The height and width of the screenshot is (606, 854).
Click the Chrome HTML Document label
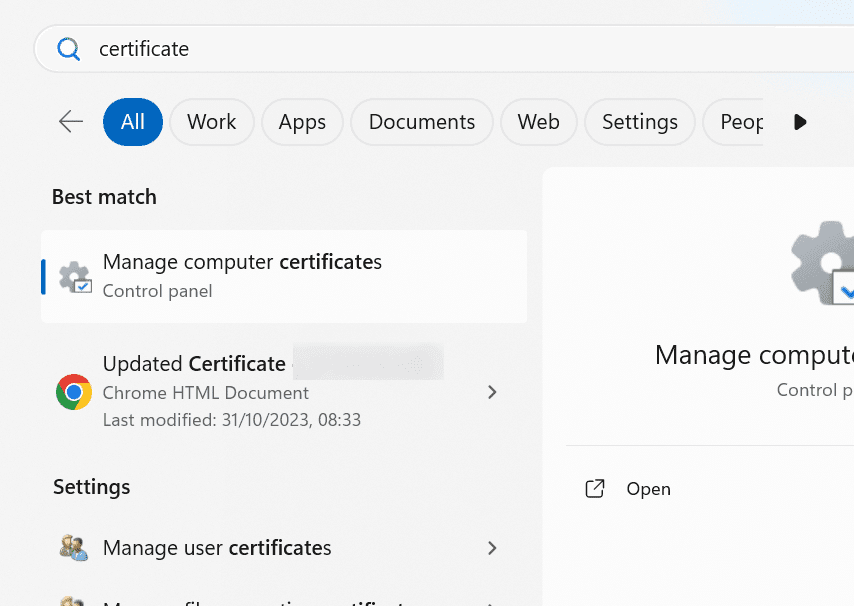click(x=206, y=393)
